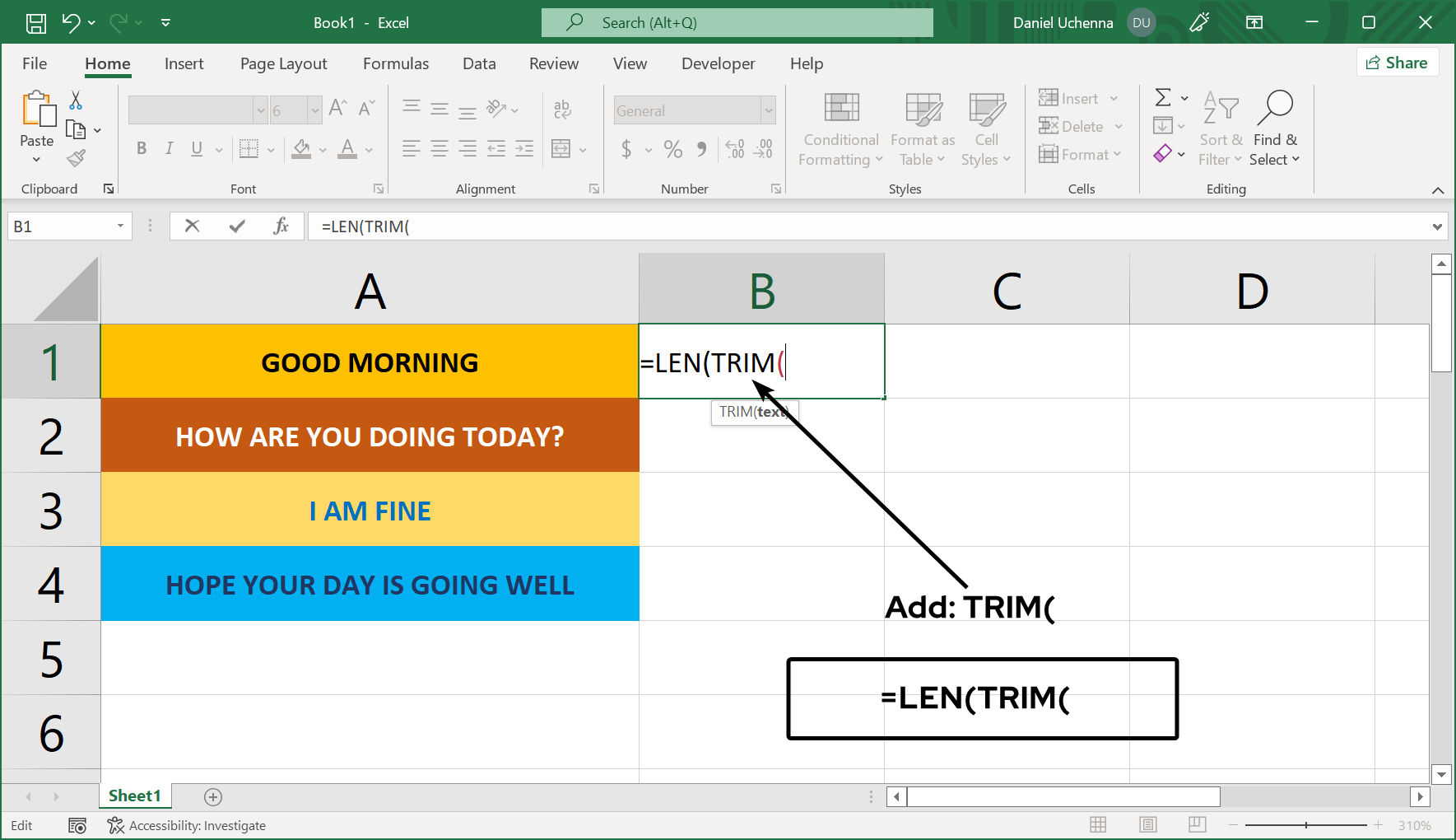
Task: Toggle Bold formatting
Action: tap(142, 148)
